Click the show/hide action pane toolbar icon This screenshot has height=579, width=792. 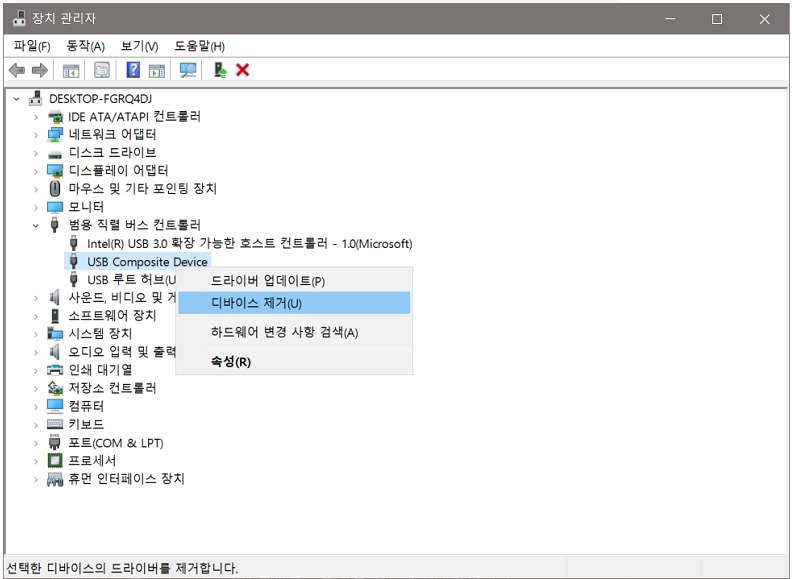pyautogui.click(x=157, y=70)
